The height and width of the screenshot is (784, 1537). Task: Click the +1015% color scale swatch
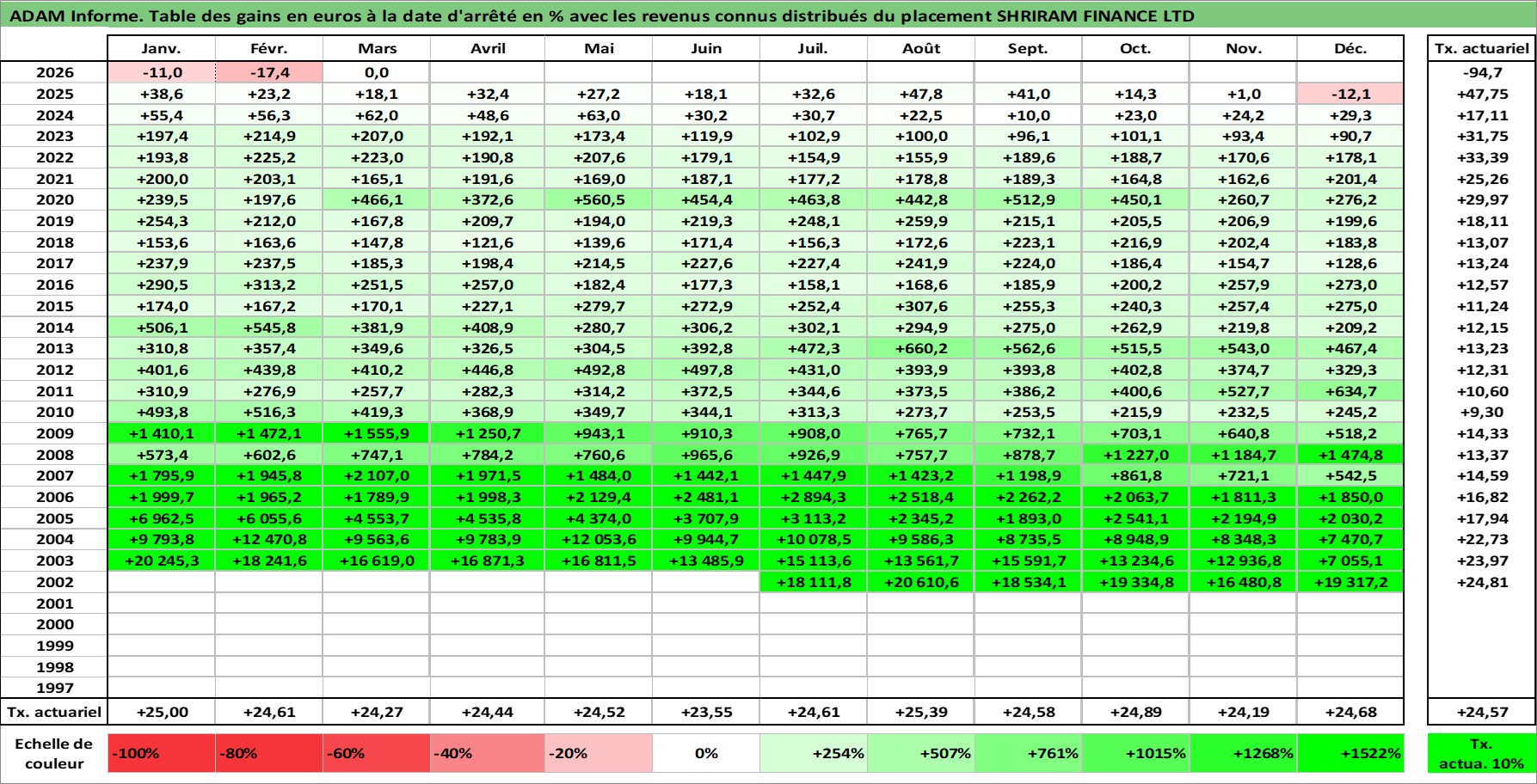(x=1136, y=753)
